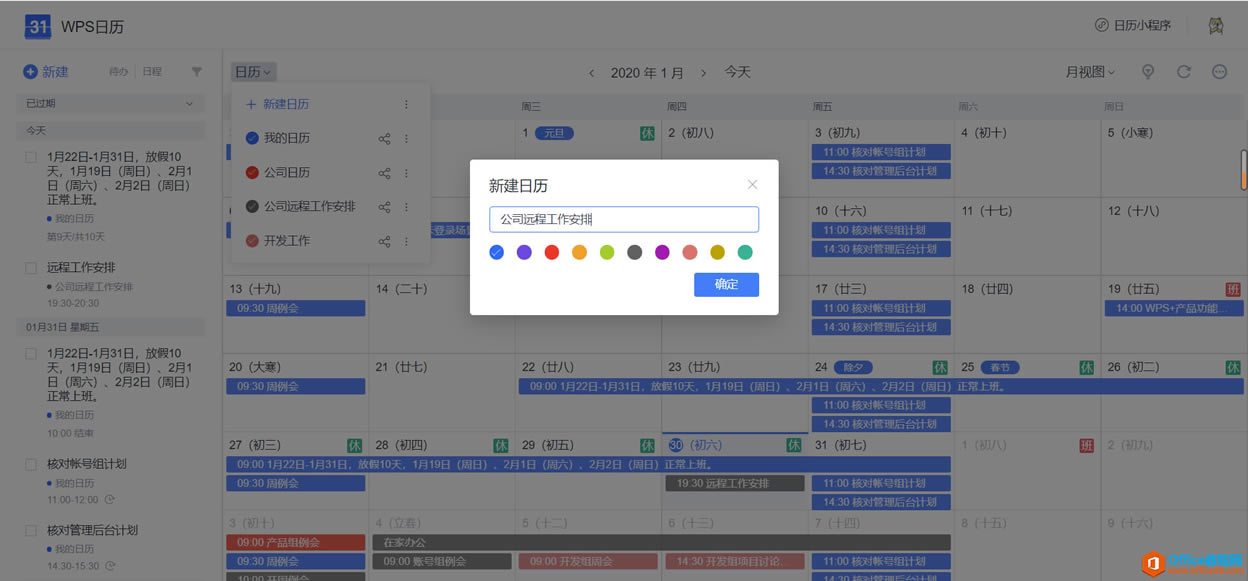Open the 日历 dropdown in the toolbar

(x=254, y=72)
